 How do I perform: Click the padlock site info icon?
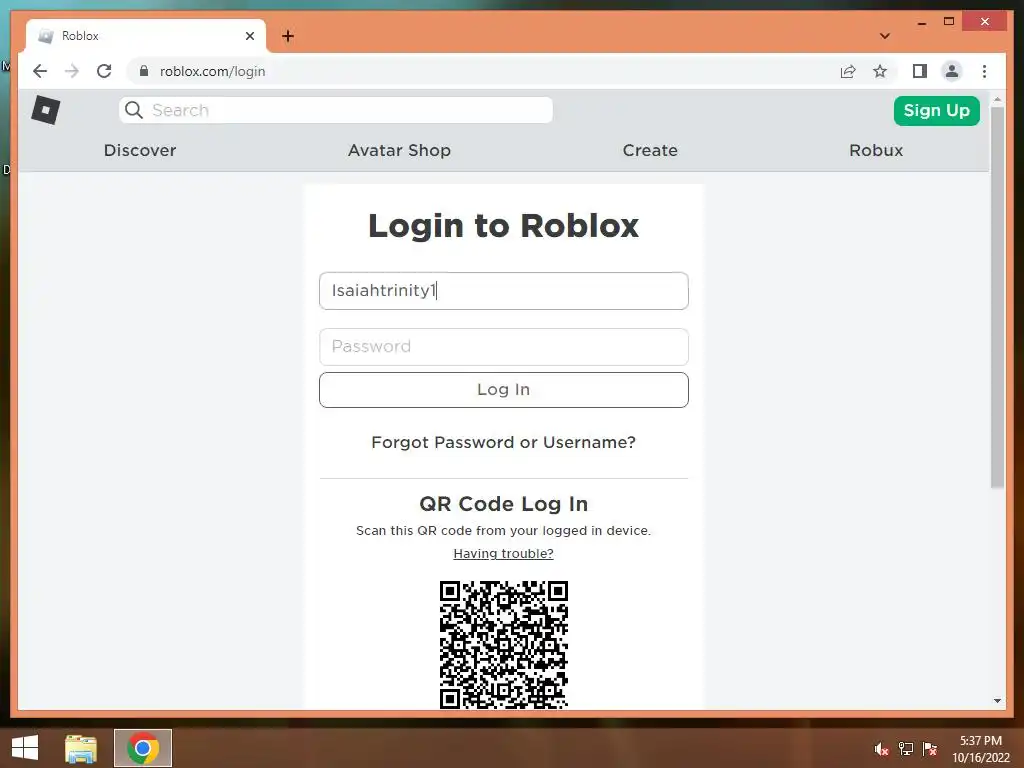tap(144, 71)
